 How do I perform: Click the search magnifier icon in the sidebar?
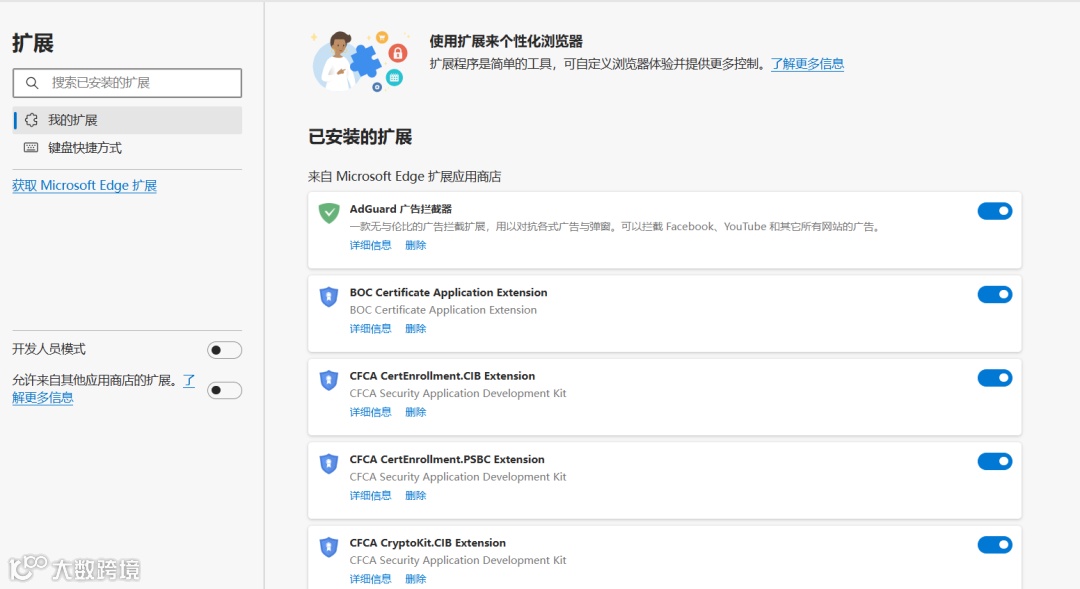point(32,83)
